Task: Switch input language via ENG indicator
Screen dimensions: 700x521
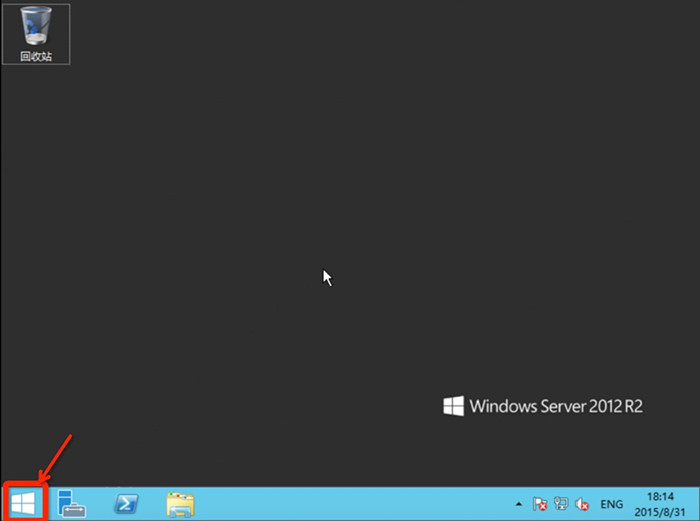Action: pos(611,504)
